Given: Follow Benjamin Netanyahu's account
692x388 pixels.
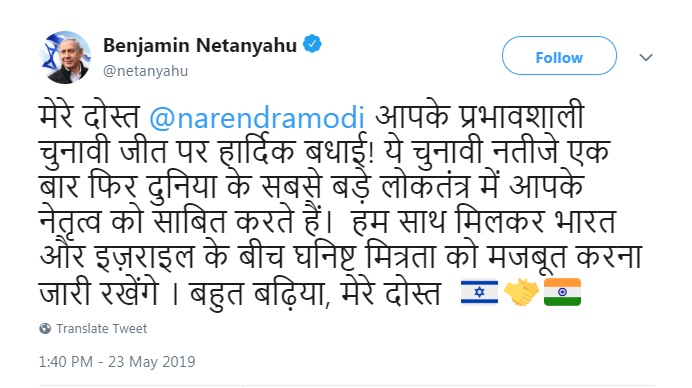Looking at the screenshot, I should 559,56.
